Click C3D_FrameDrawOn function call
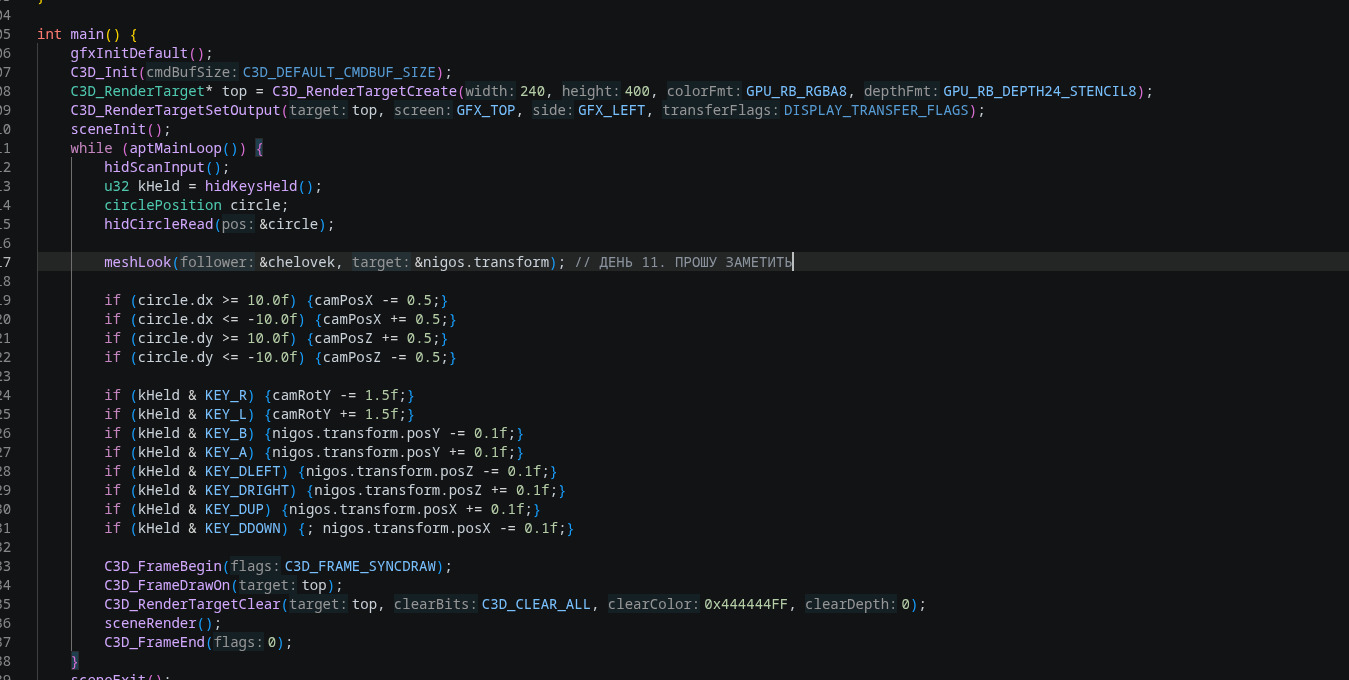Viewport: 1349px width, 680px height. (x=166, y=585)
